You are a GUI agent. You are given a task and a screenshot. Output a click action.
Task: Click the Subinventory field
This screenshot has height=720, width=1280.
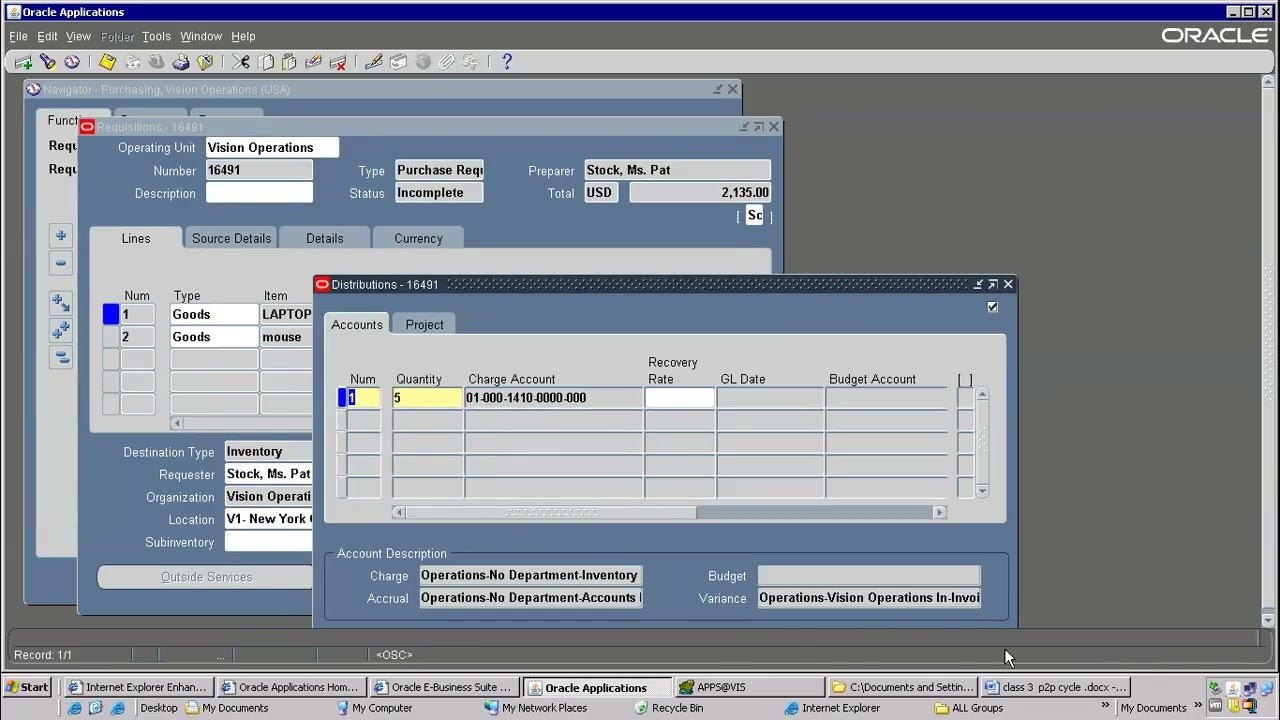pyautogui.click(x=268, y=542)
